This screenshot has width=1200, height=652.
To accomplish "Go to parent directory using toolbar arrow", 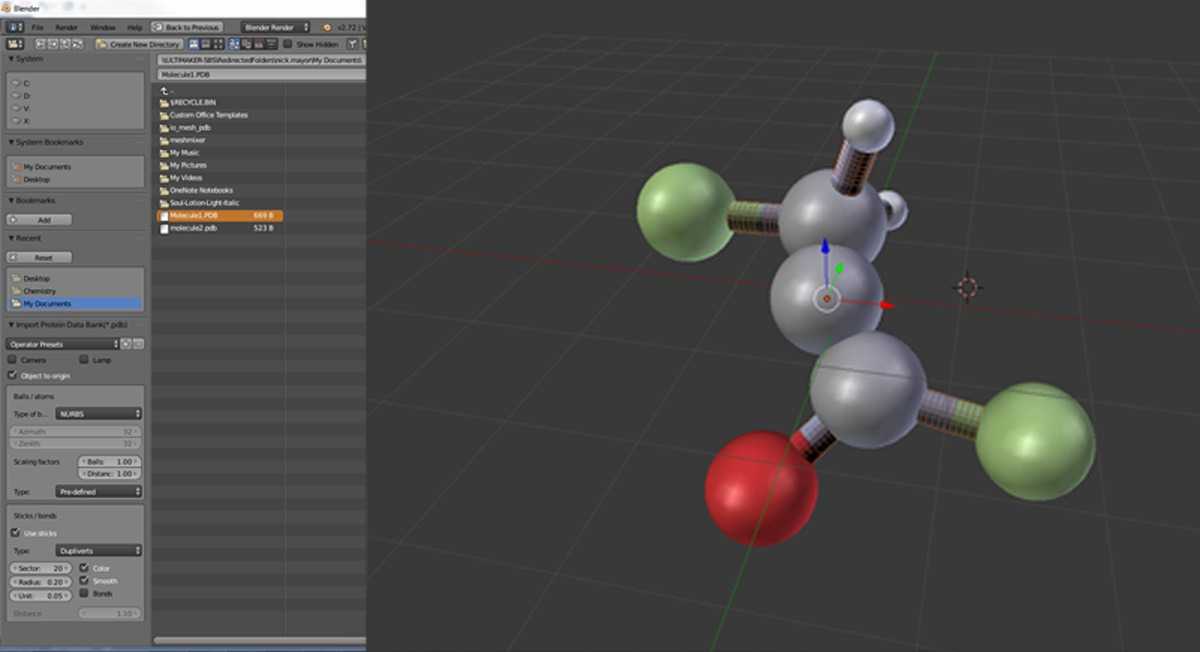I will pyautogui.click(x=65, y=44).
